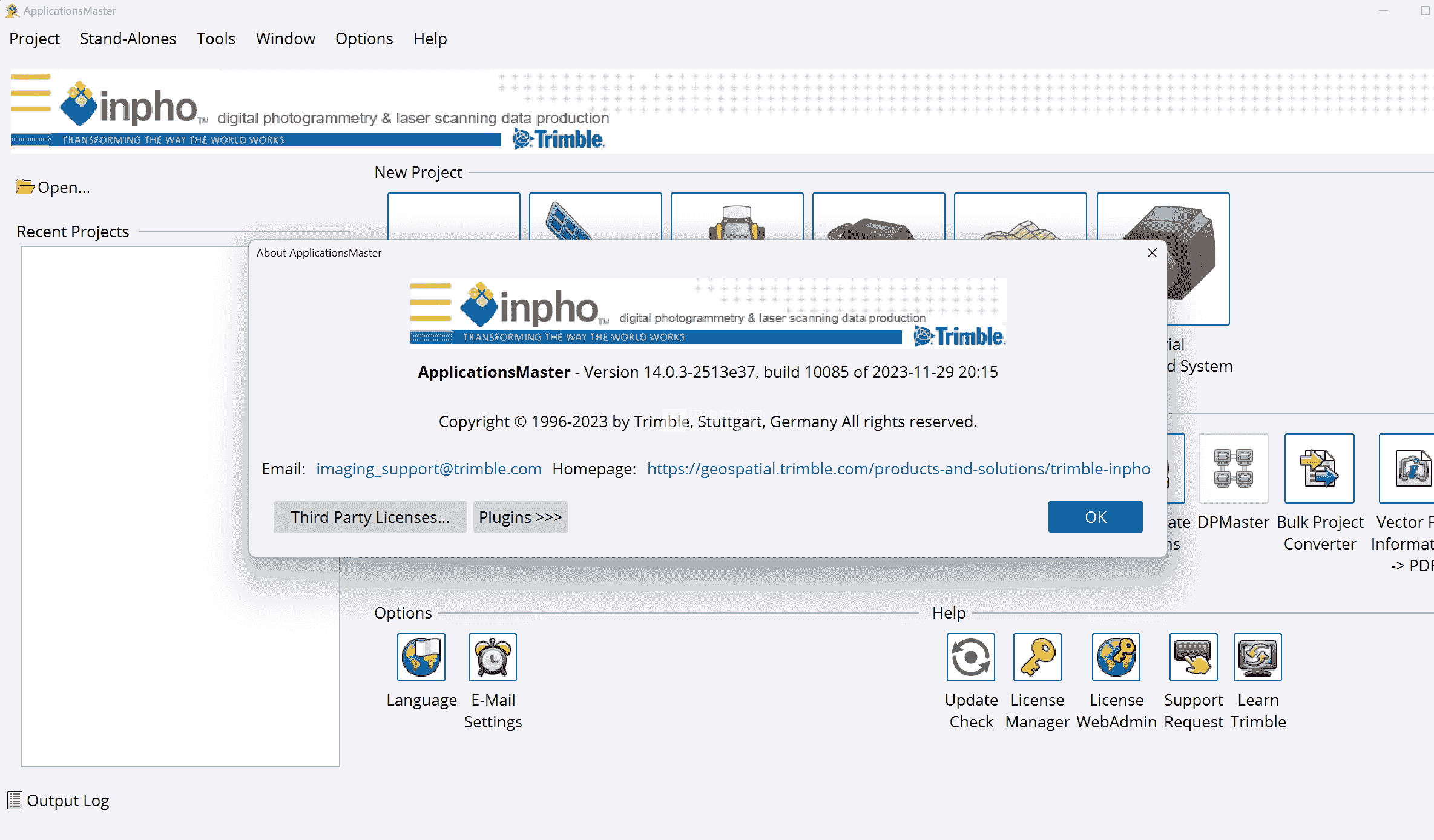Open the Output Log panel
The height and width of the screenshot is (840, 1434).
(58, 800)
